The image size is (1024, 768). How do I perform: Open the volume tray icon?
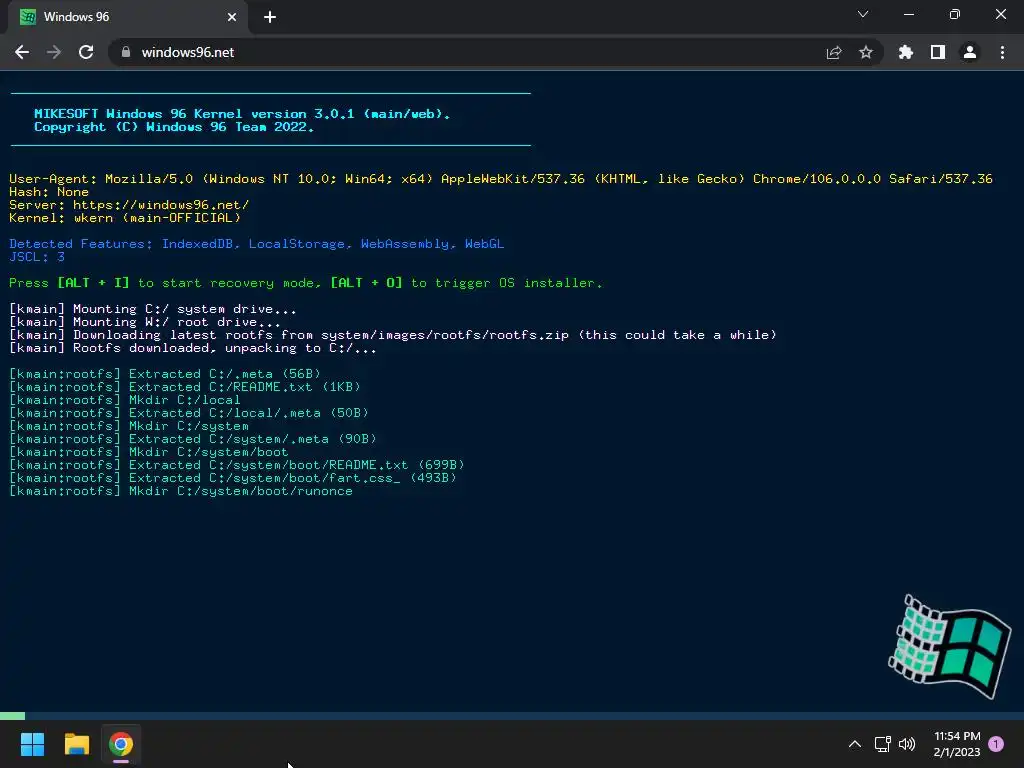click(x=907, y=744)
